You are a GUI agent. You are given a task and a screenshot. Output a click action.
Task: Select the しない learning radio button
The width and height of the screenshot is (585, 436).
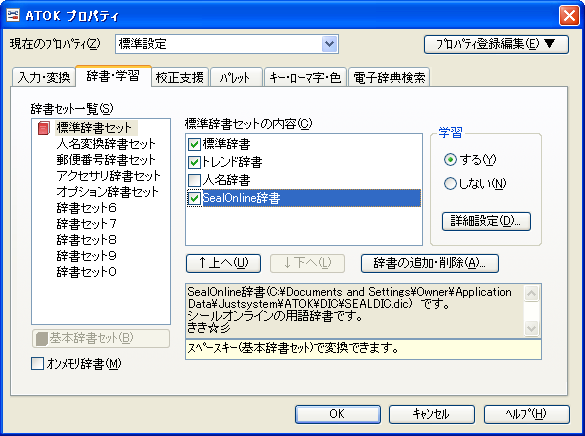tap(450, 184)
